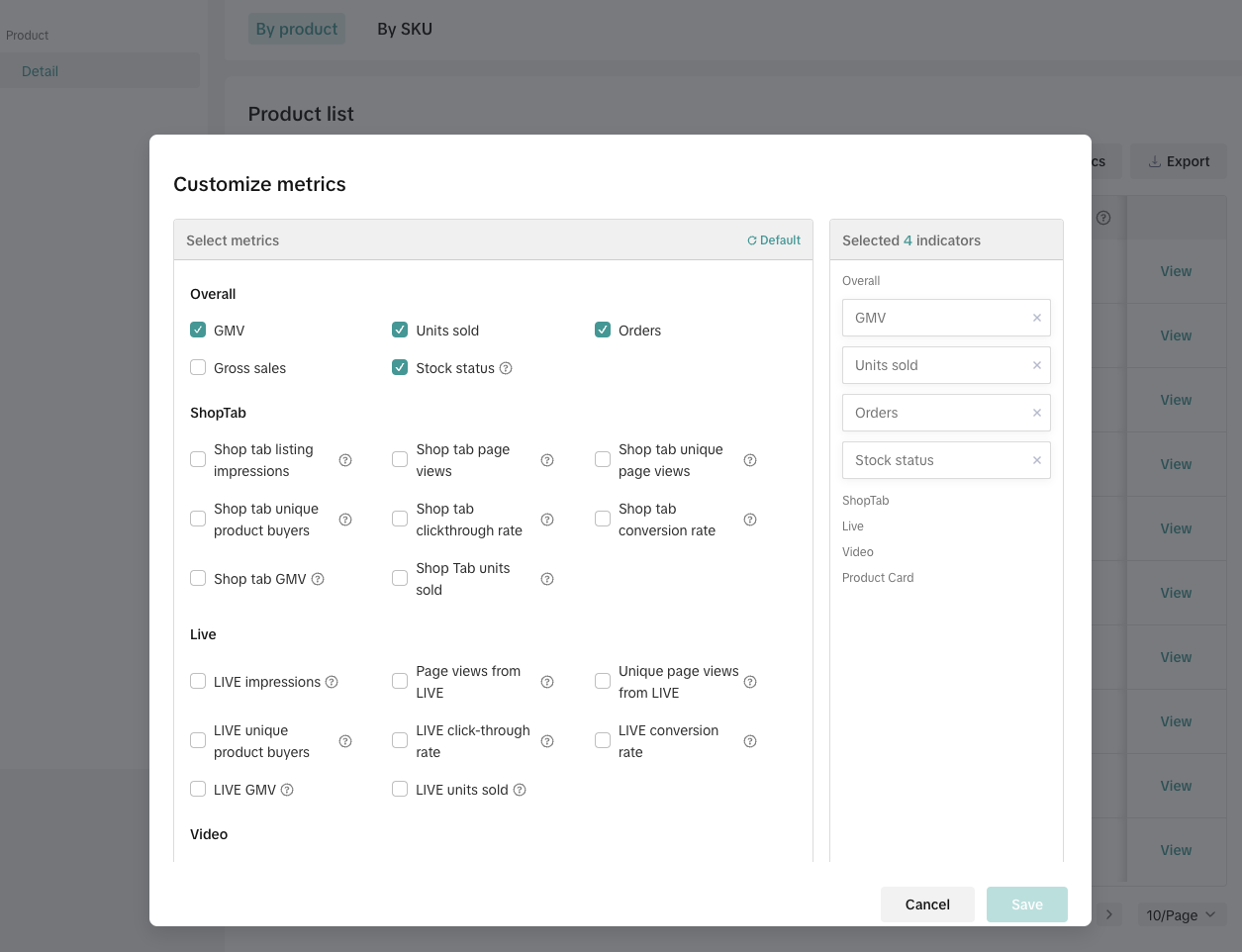Image resolution: width=1242 pixels, height=952 pixels.
Task: Uncheck the GMV checkbox
Action: click(x=198, y=331)
